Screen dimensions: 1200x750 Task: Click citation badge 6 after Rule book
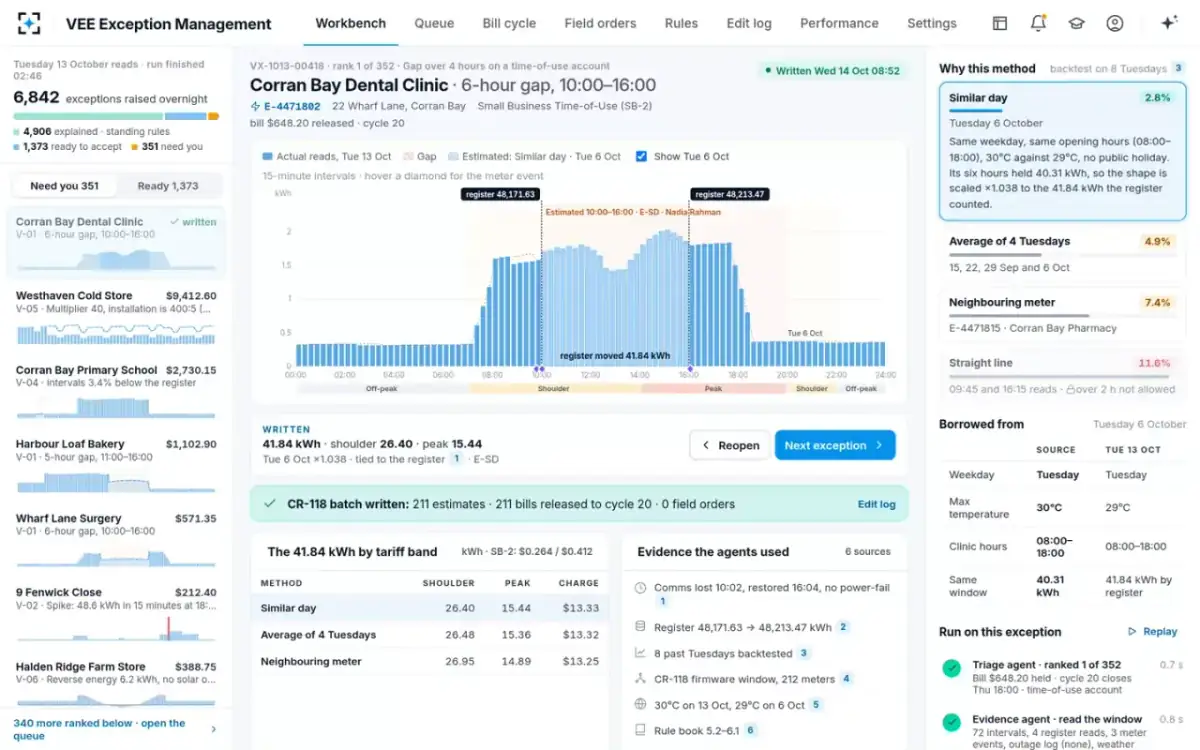coord(751,730)
